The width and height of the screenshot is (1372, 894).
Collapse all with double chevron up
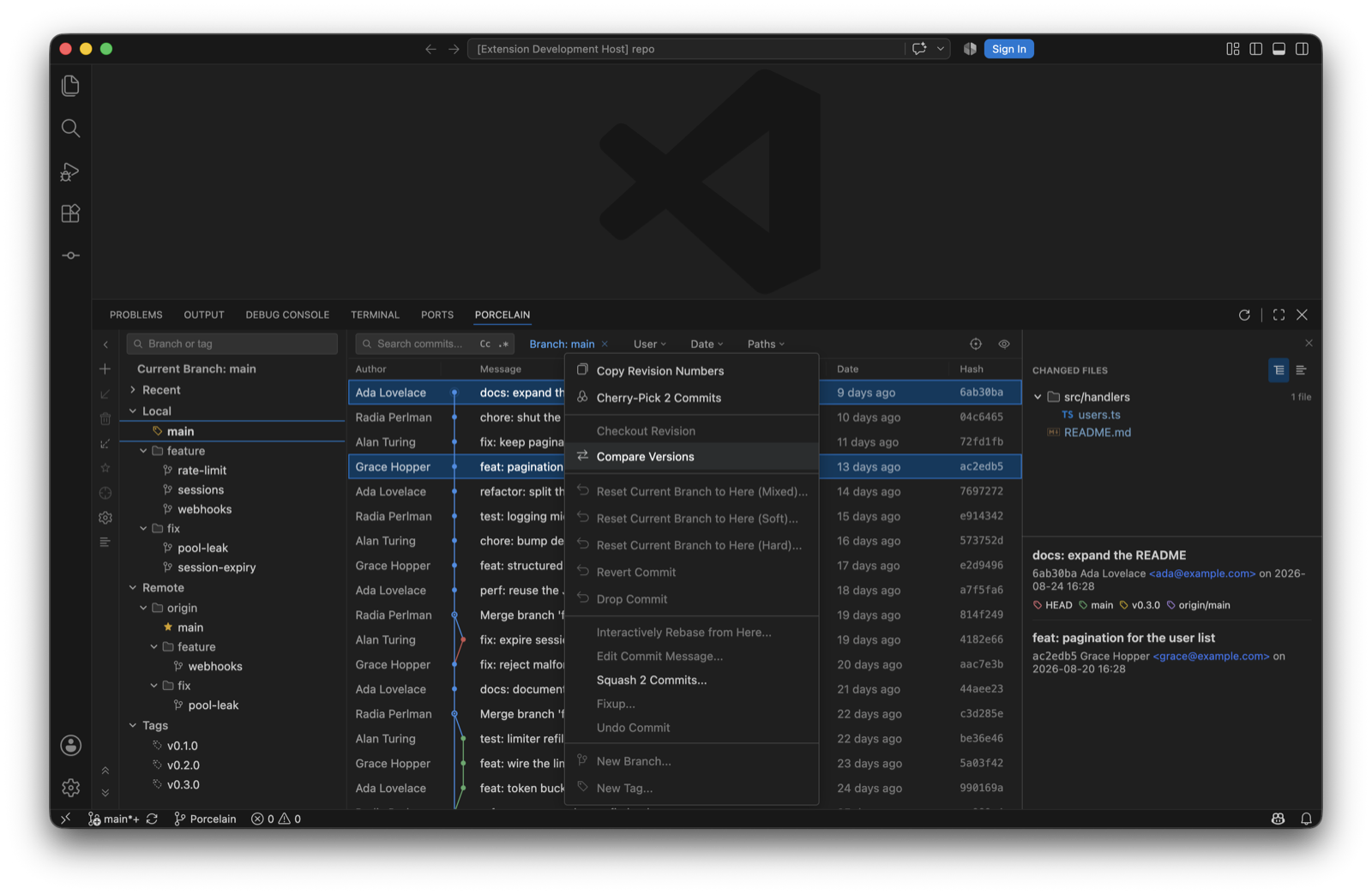click(x=105, y=771)
